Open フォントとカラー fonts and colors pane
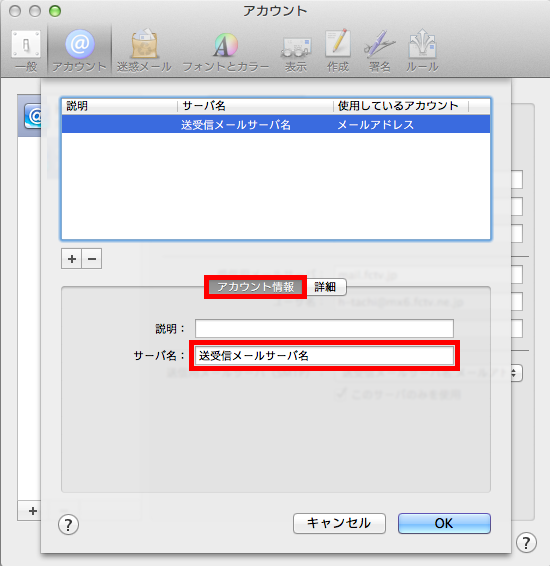This screenshot has height=566, width=550. 226,51
